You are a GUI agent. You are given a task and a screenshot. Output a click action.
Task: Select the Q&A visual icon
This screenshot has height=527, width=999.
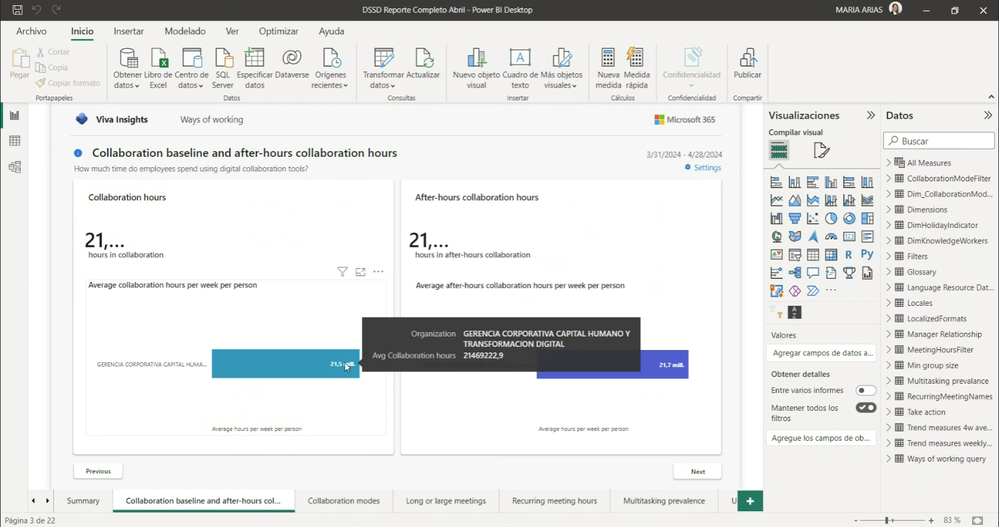pos(813,273)
